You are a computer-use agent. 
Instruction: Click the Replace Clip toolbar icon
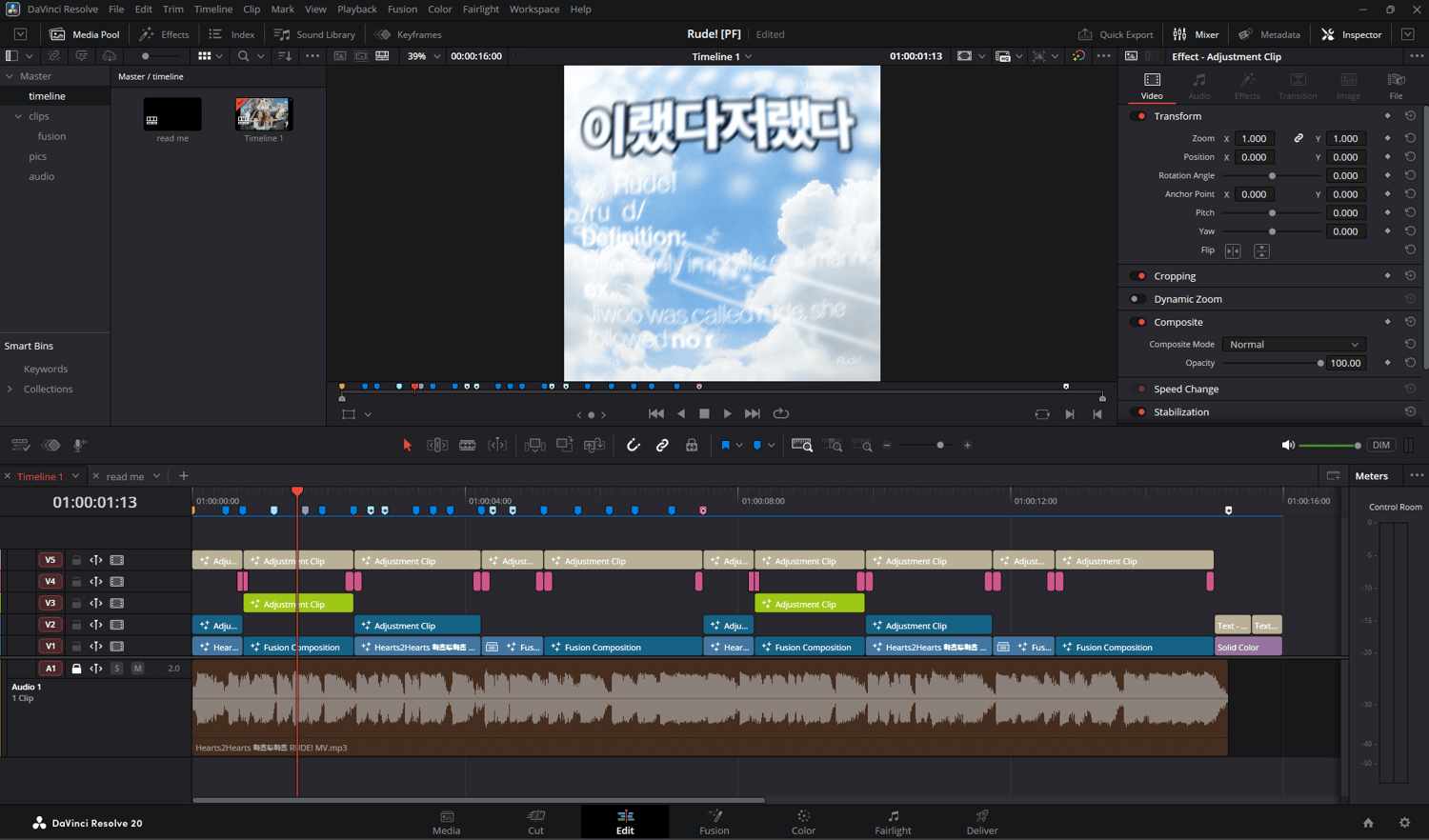click(x=594, y=445)
